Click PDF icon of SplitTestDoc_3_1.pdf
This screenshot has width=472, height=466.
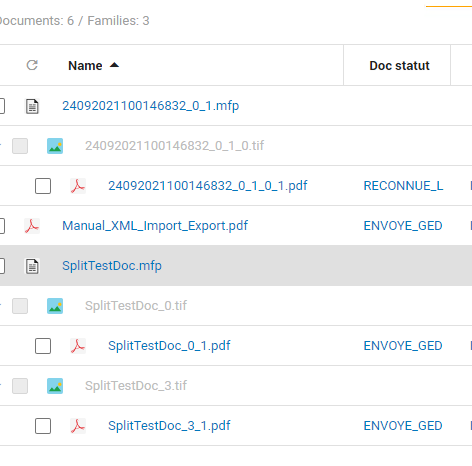point(78,426)
